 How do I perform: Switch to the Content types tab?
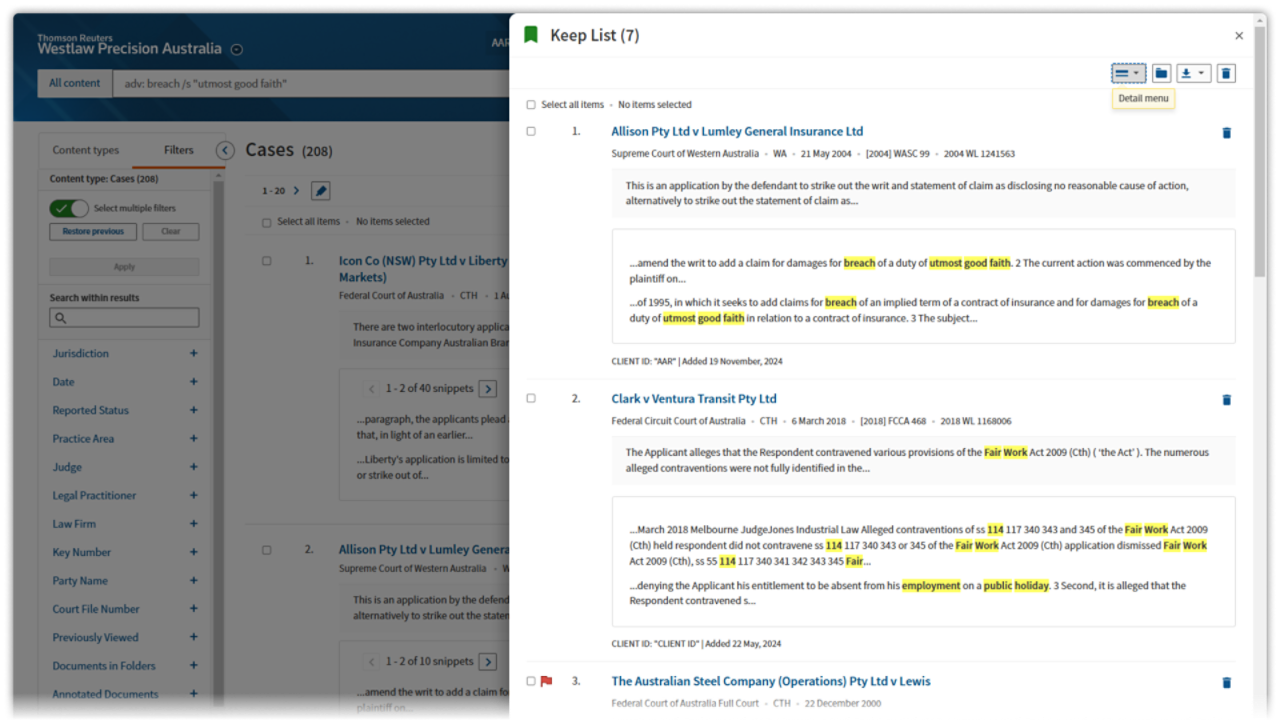click(x=86, y=150)
